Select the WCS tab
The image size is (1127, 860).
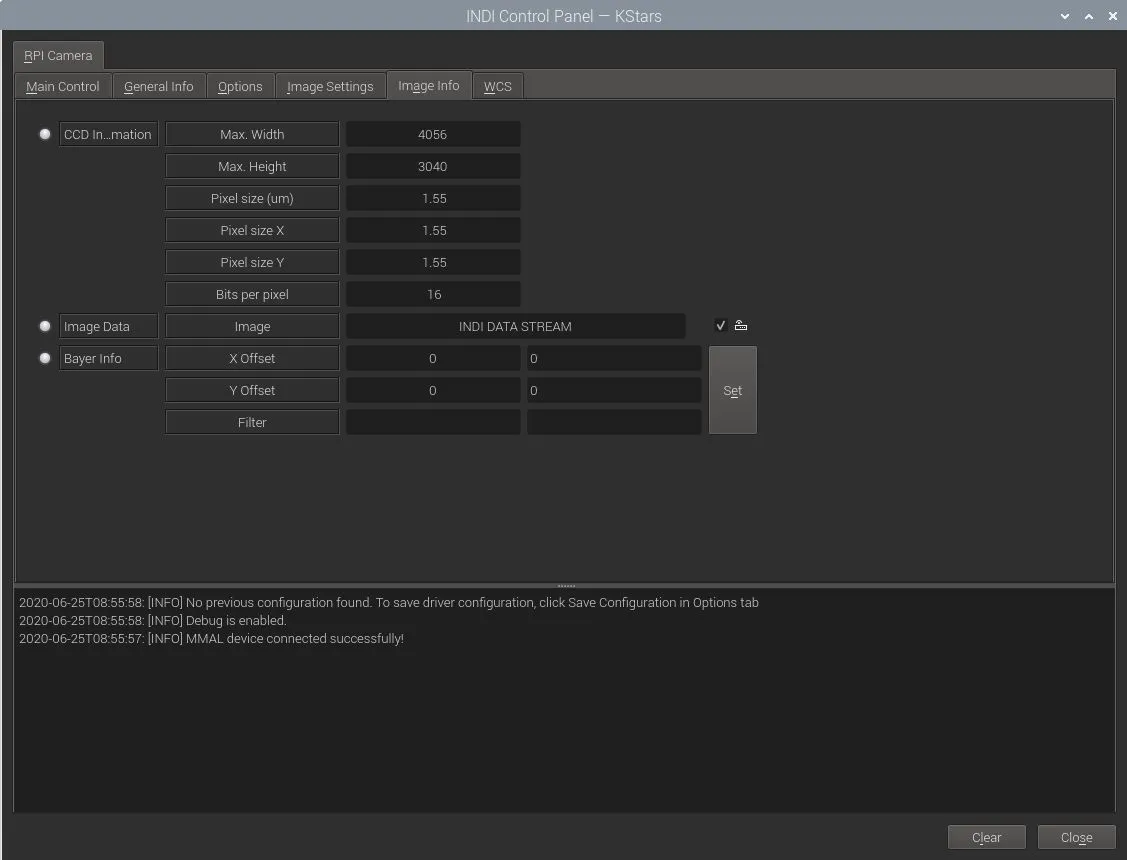[497, 86]
